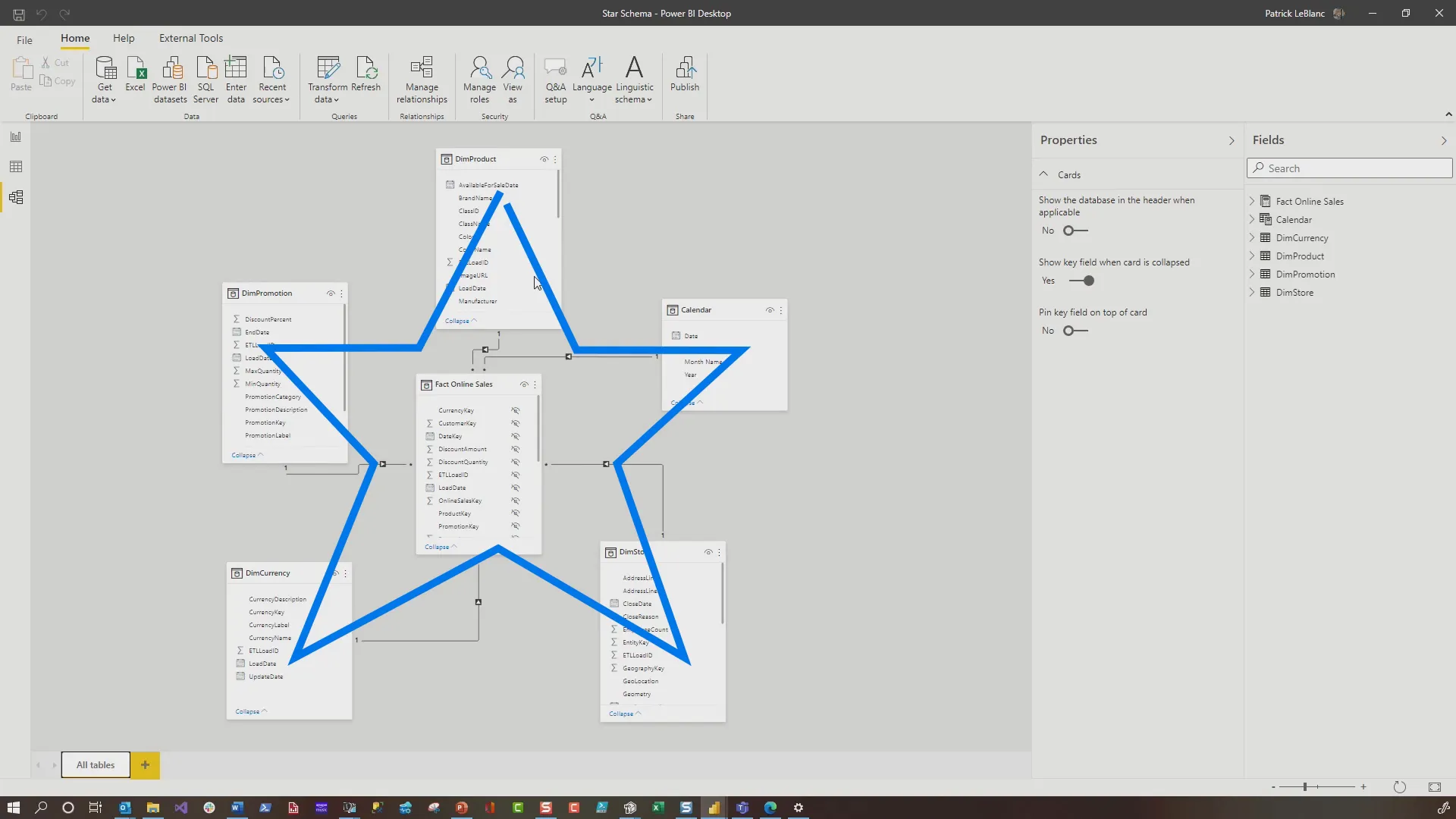Unhide the DiscountAmount field

516,449
